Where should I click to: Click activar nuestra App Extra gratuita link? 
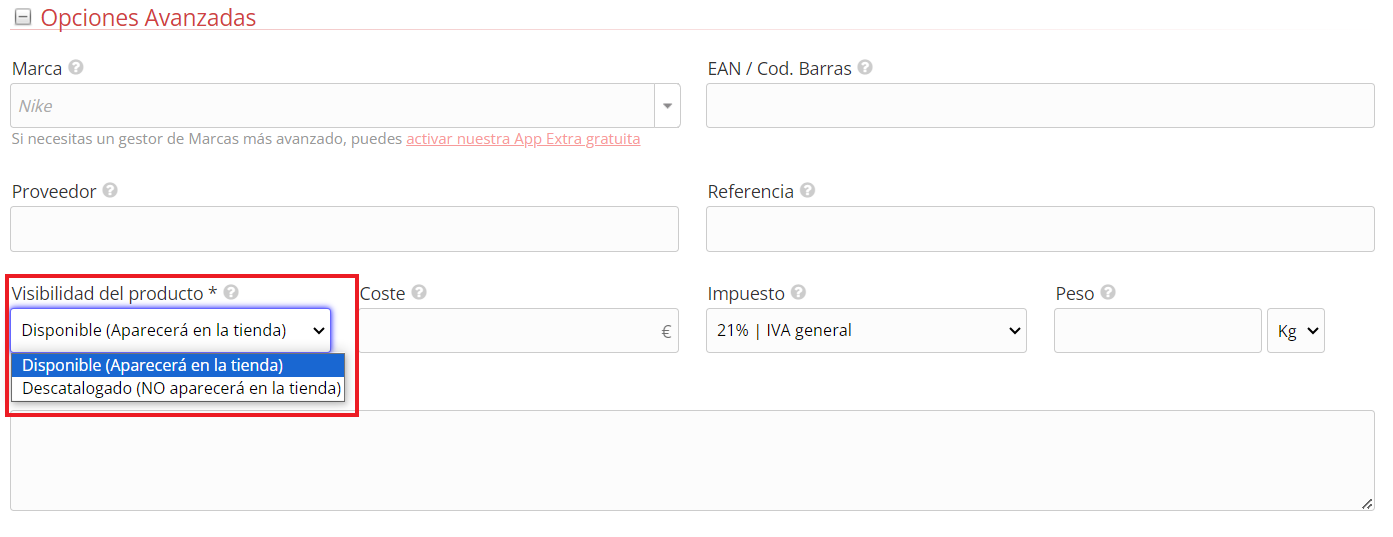point(523,139)
